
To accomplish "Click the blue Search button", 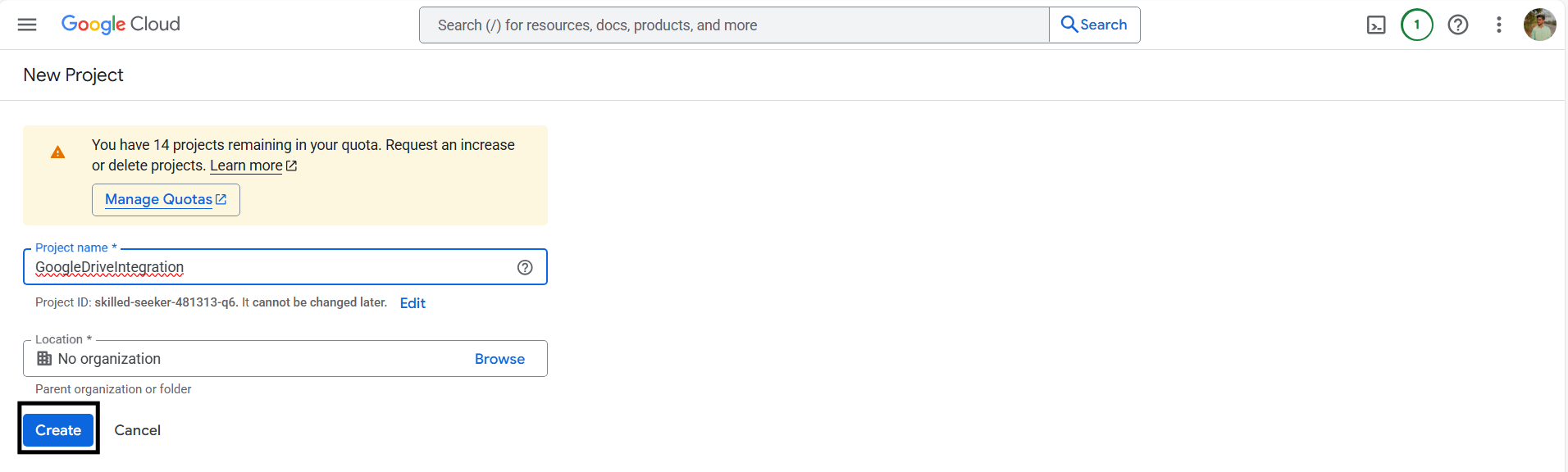I will 1094,25.
